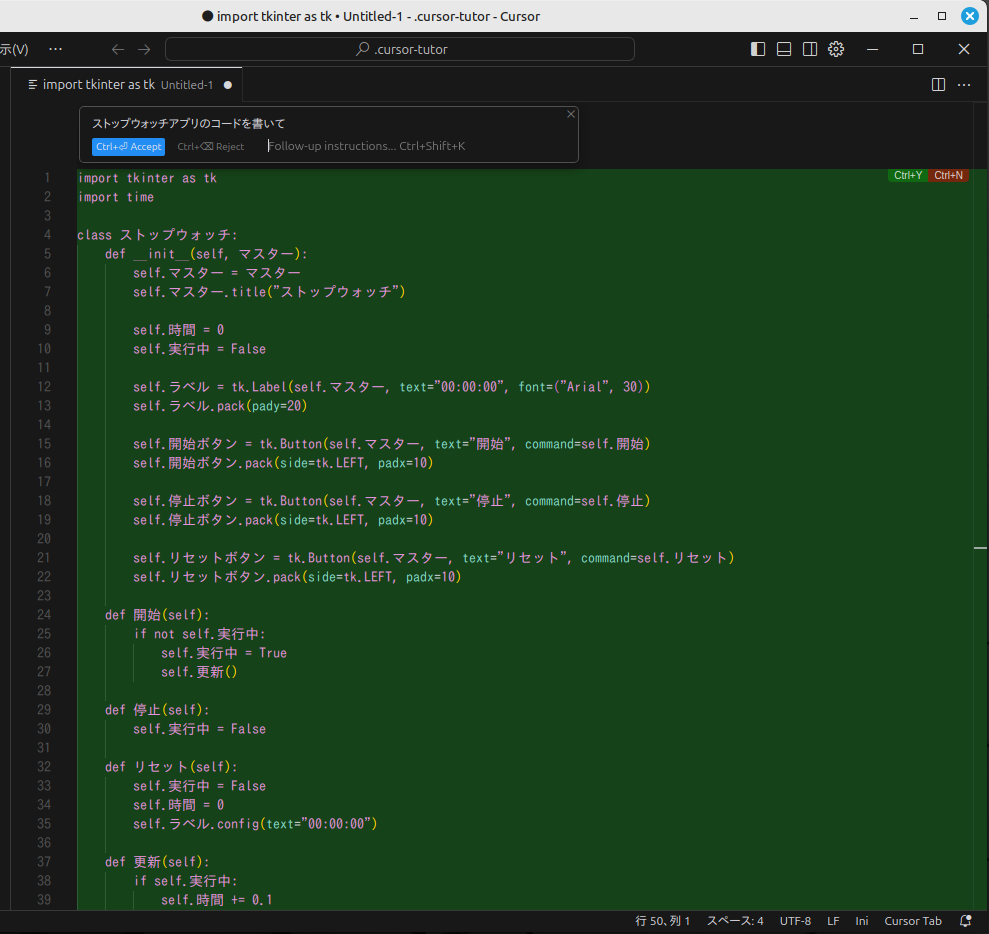Screen dimensions: 989x934
Task: Reject the generated code with Reject button
Action: coord(211,147)
